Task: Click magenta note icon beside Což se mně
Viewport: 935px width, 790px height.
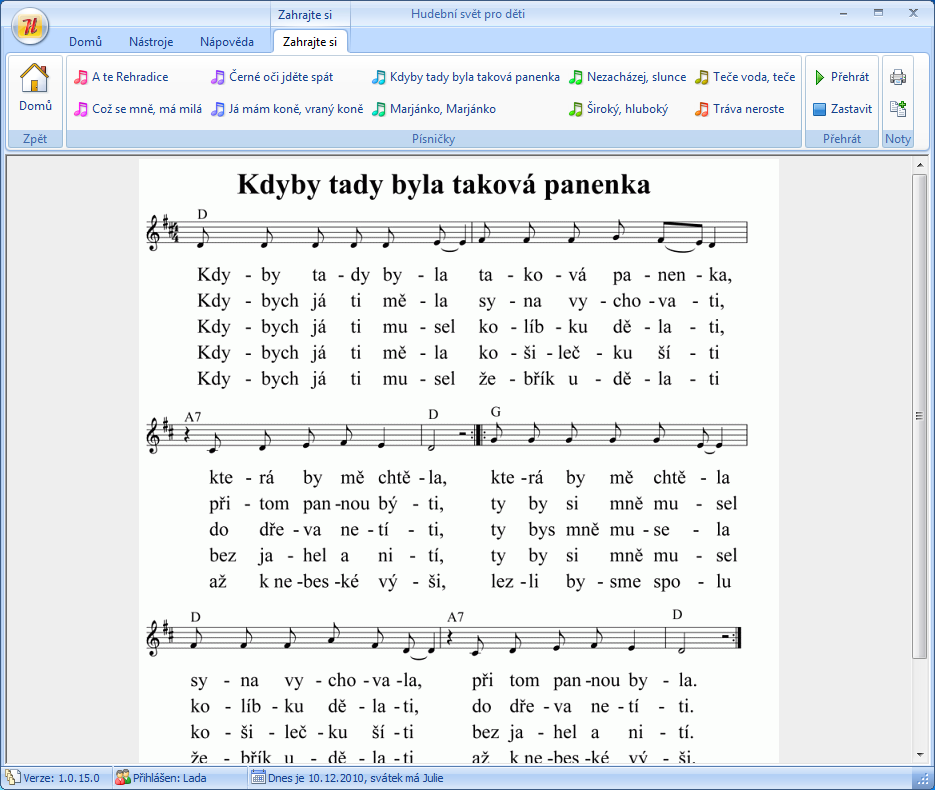Action: click(81, 110)
